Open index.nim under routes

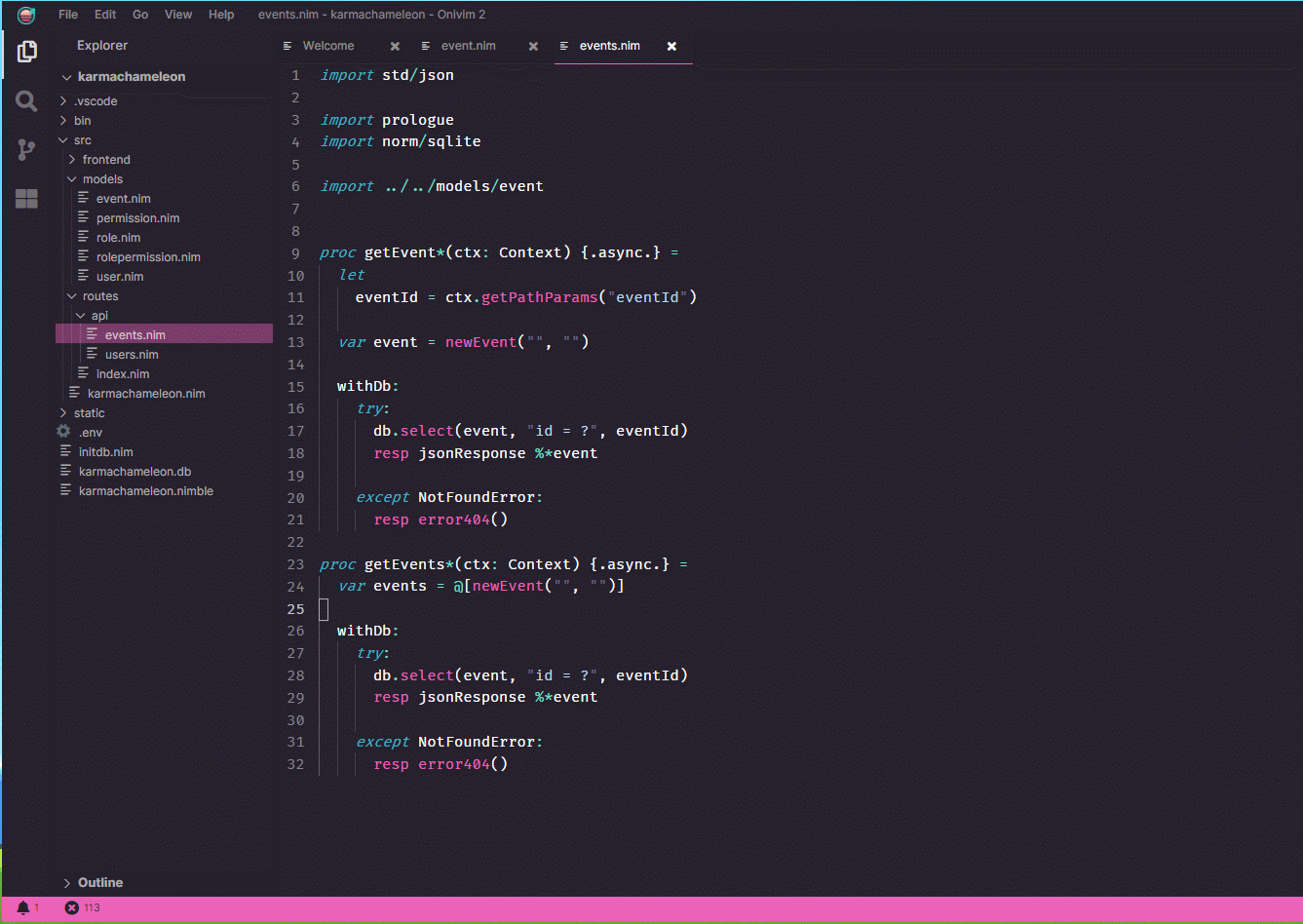(123, 374)
